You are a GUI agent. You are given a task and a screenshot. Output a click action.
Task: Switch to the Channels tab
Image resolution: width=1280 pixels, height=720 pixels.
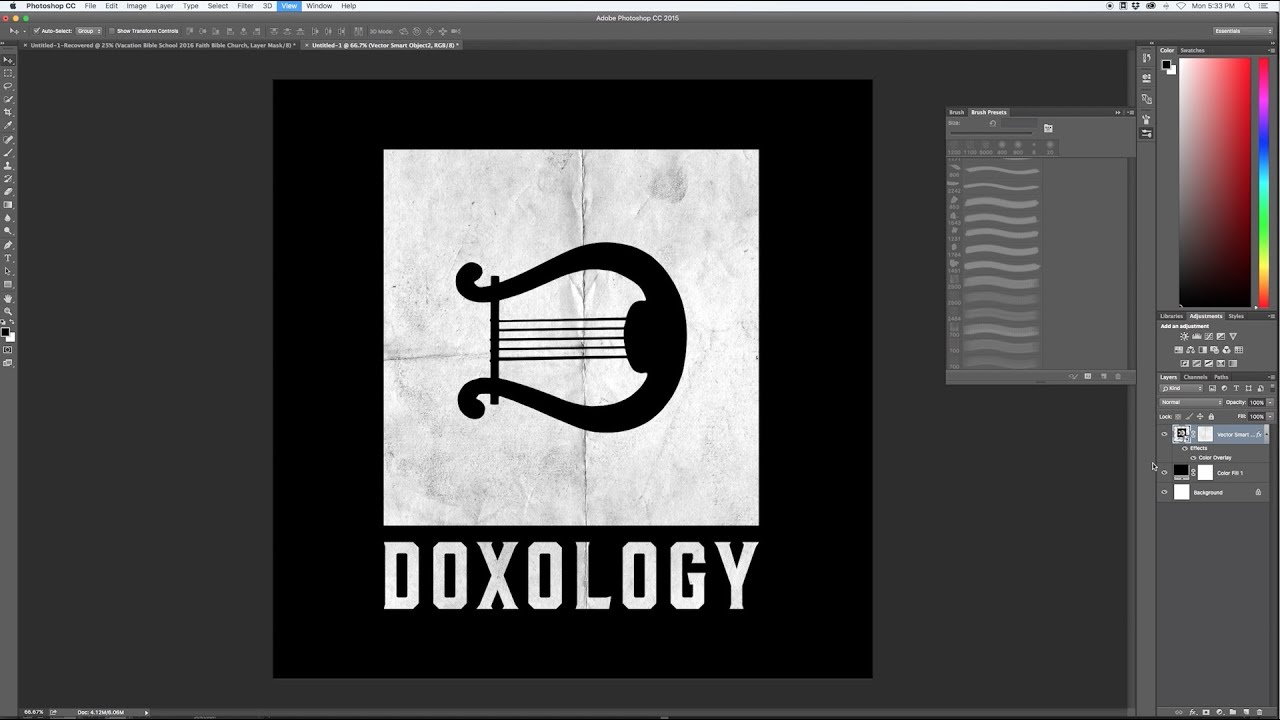coord(1196,377)
